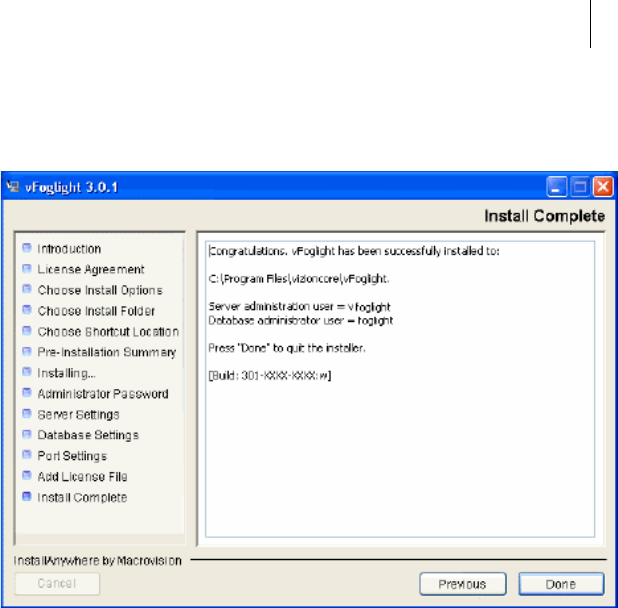This screenshot has height=608, width=618.
Task: Select the Choose Shortcut Location step label
Action: 108,332
